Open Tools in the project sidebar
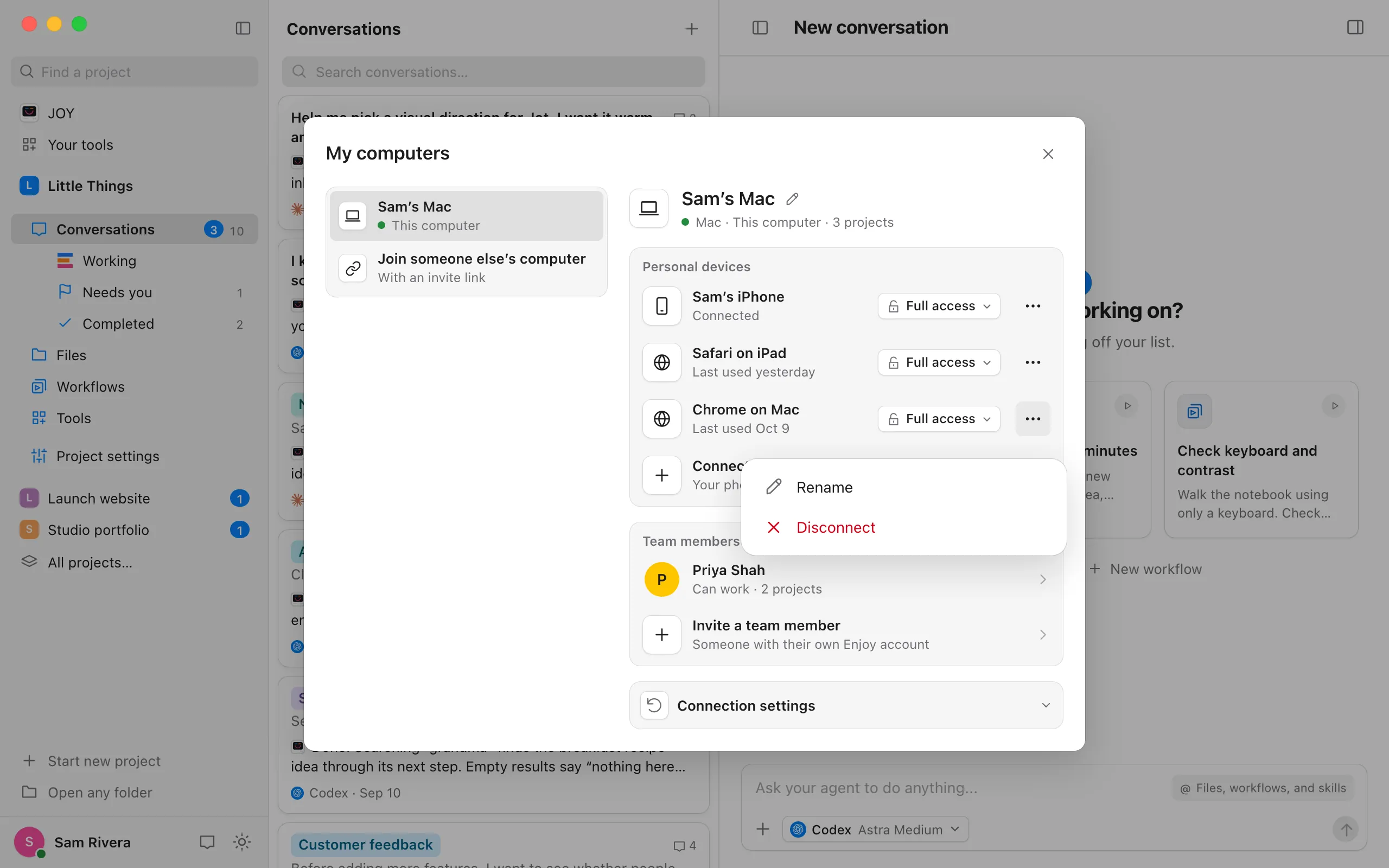This screenshot has height=868, width=1389. (135, 418)
